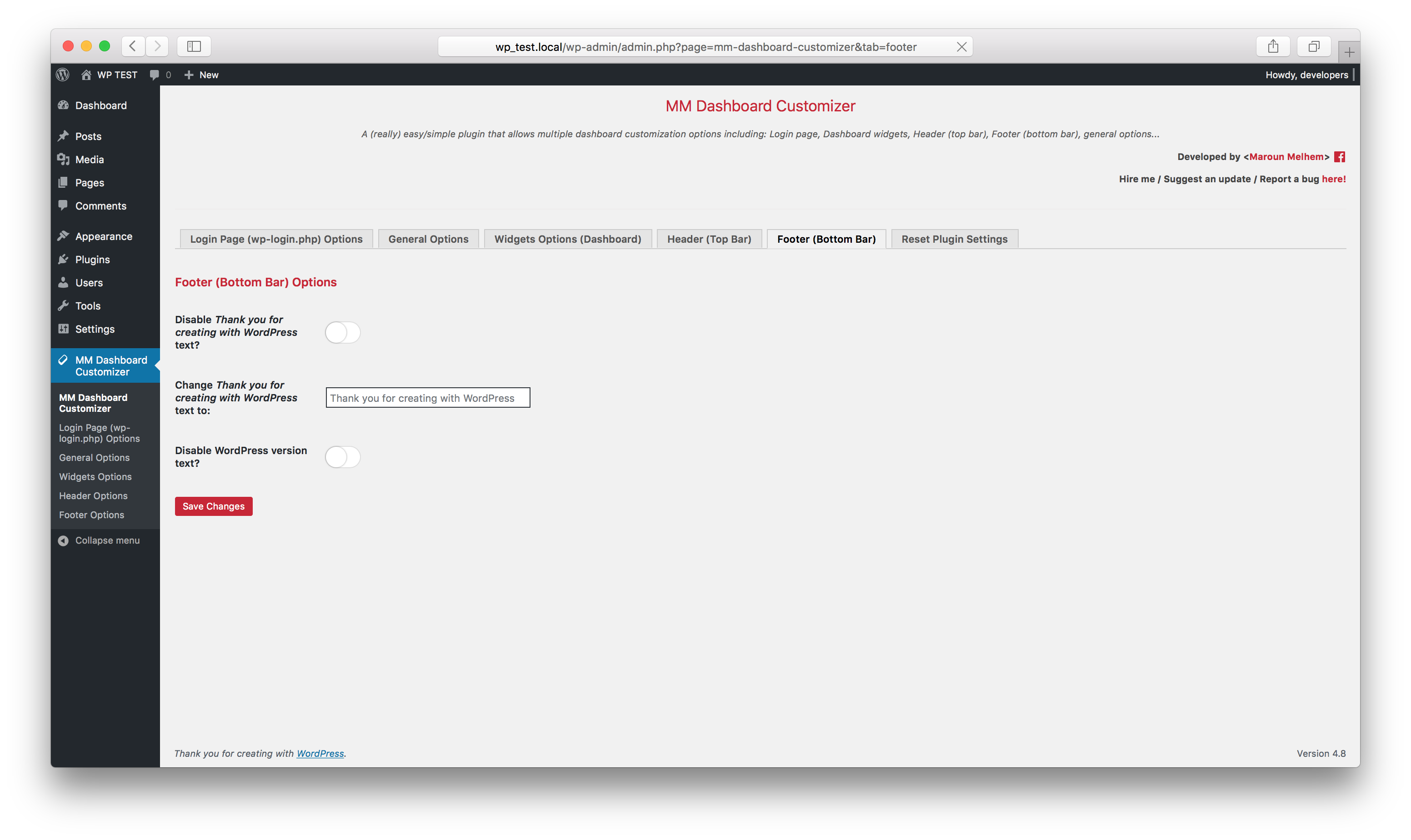
Task: Open the Reset Plugin Settings tab
Action: 954,238
